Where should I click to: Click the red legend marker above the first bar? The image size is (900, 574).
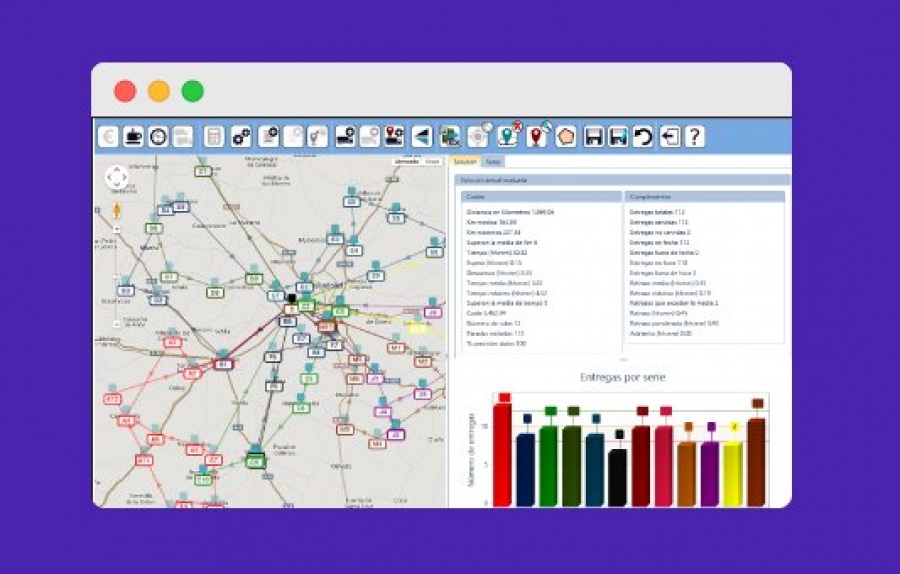click(x=505, y=397)
